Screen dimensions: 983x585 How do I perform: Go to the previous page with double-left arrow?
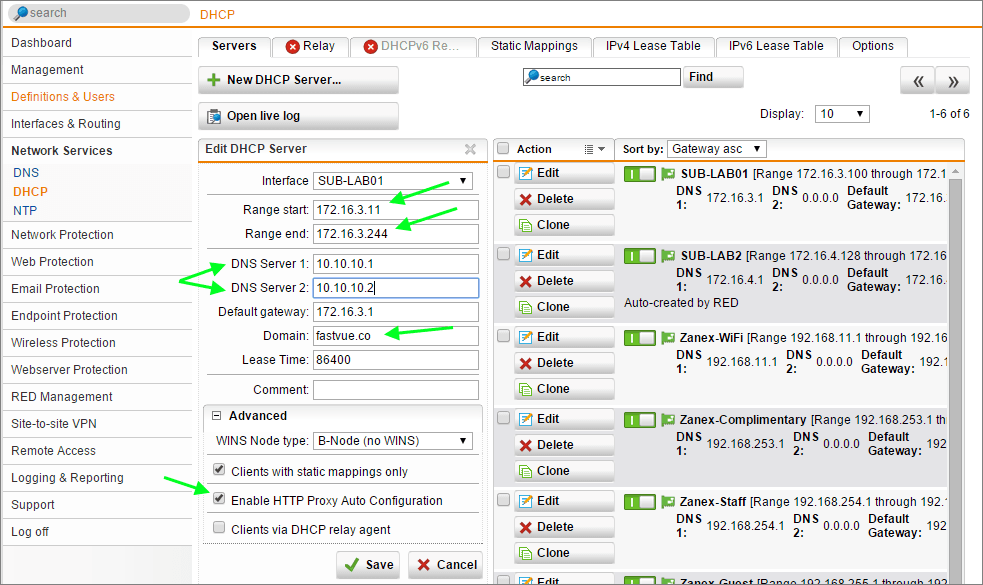coord(918,81)
